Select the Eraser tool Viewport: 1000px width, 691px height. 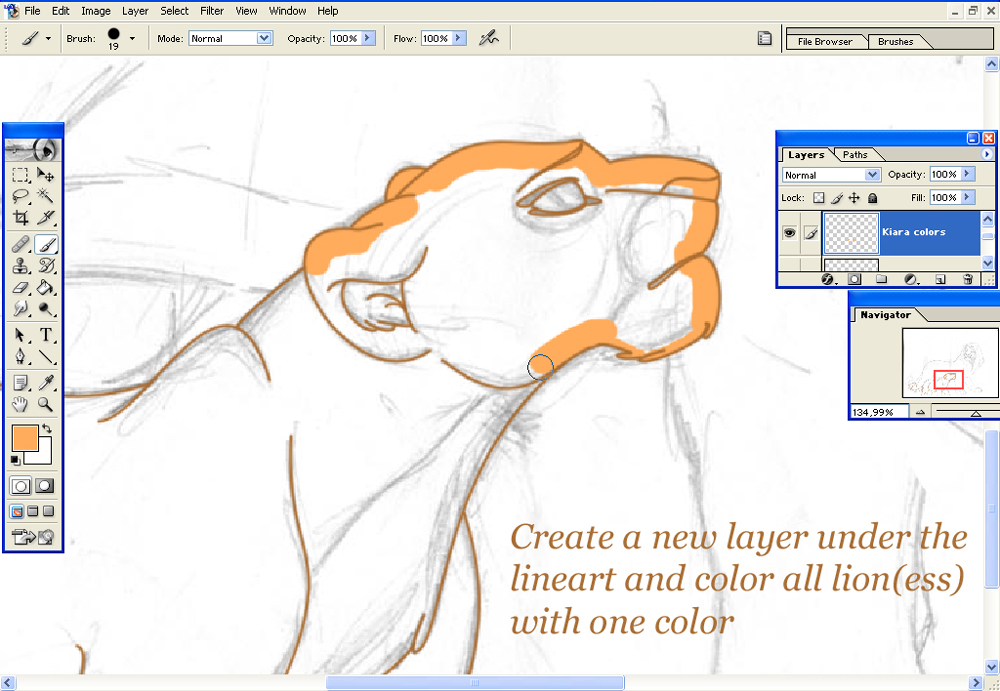20,288
